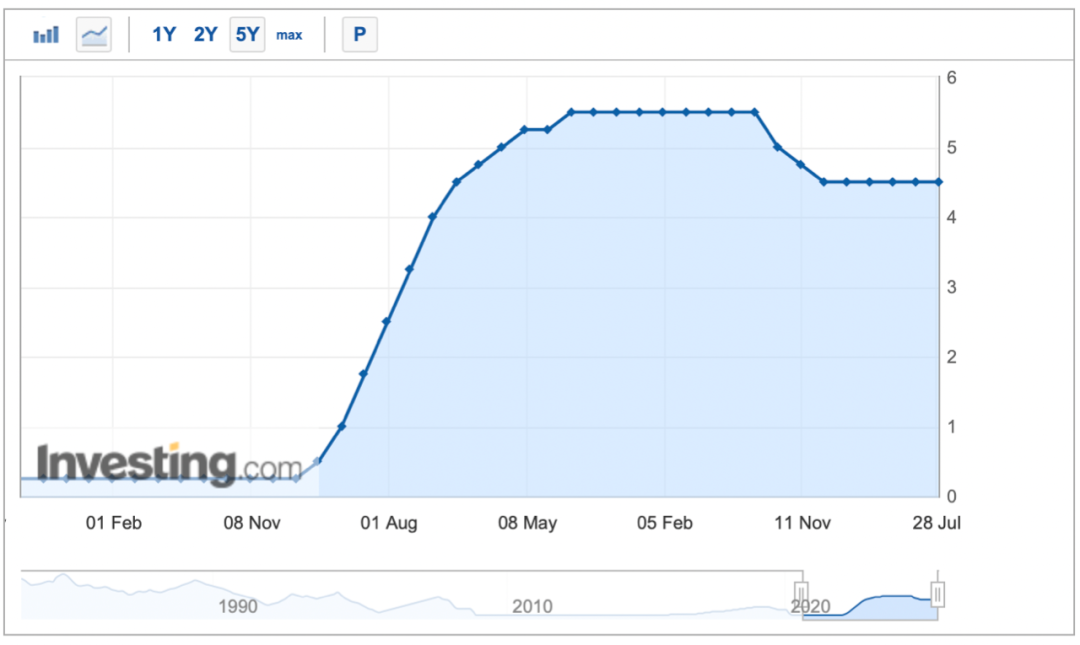Jump to 2010 in the navigator strip

point(532,606)
